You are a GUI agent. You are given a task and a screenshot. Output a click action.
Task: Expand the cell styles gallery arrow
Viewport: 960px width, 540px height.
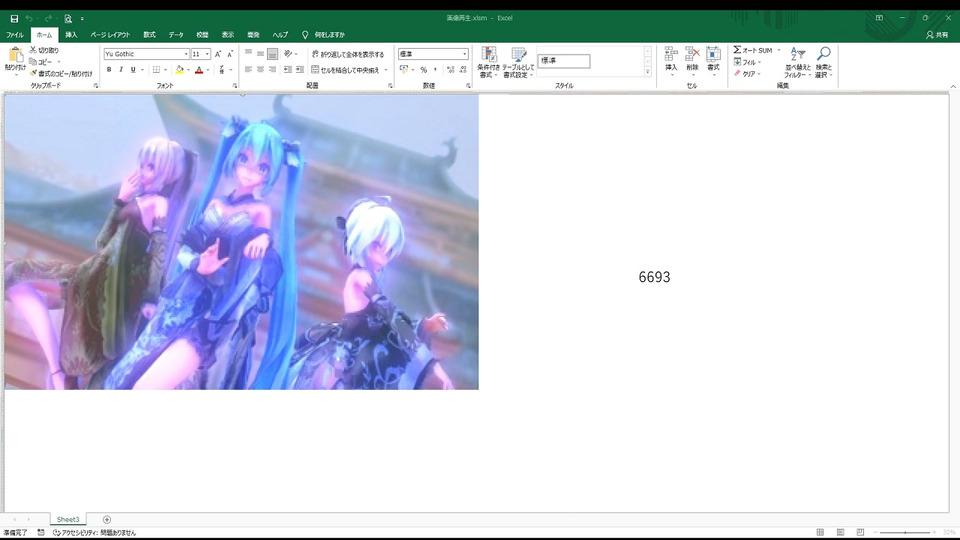click(x=648, y=72)
